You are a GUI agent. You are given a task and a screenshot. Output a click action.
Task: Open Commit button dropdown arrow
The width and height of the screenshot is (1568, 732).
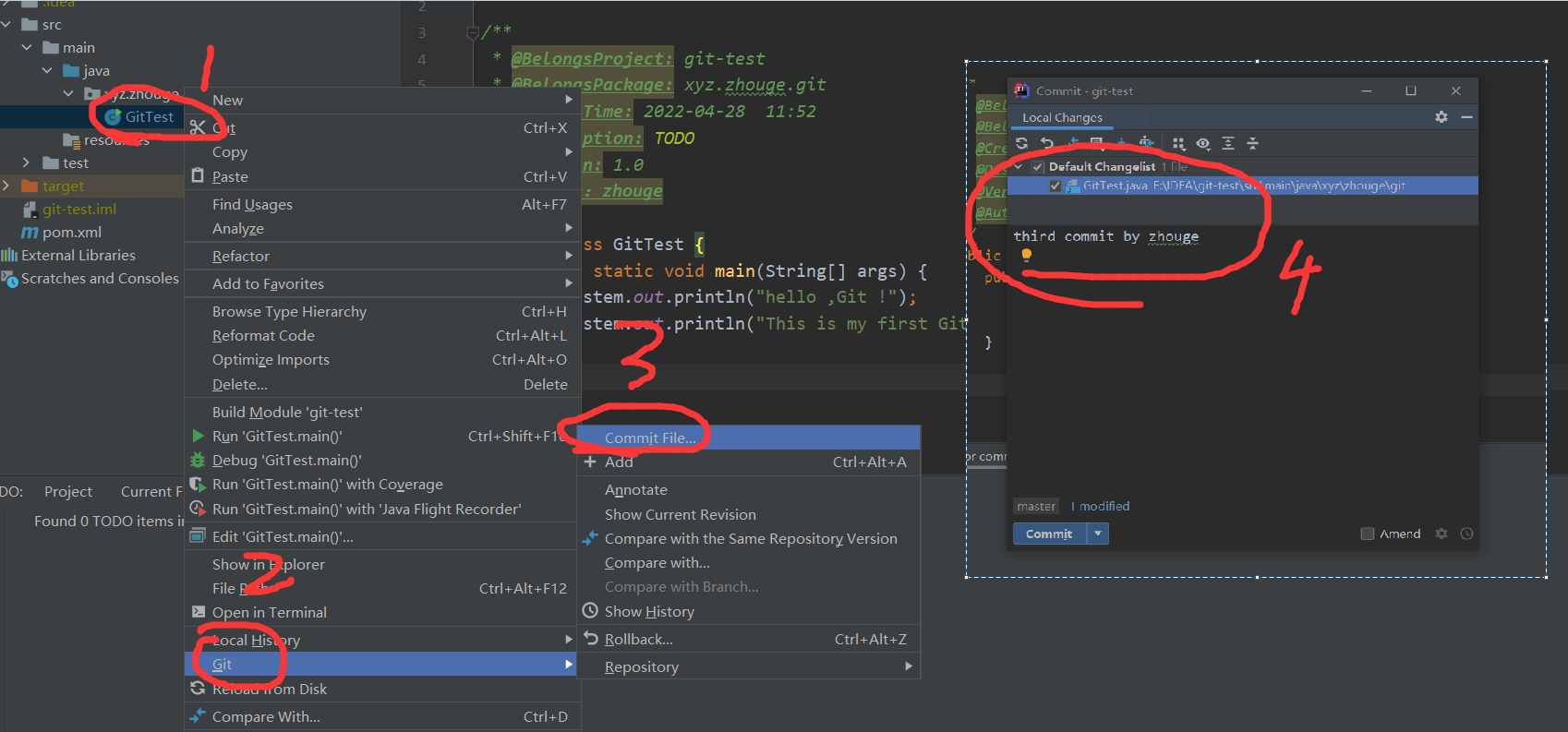[1098, 534]
